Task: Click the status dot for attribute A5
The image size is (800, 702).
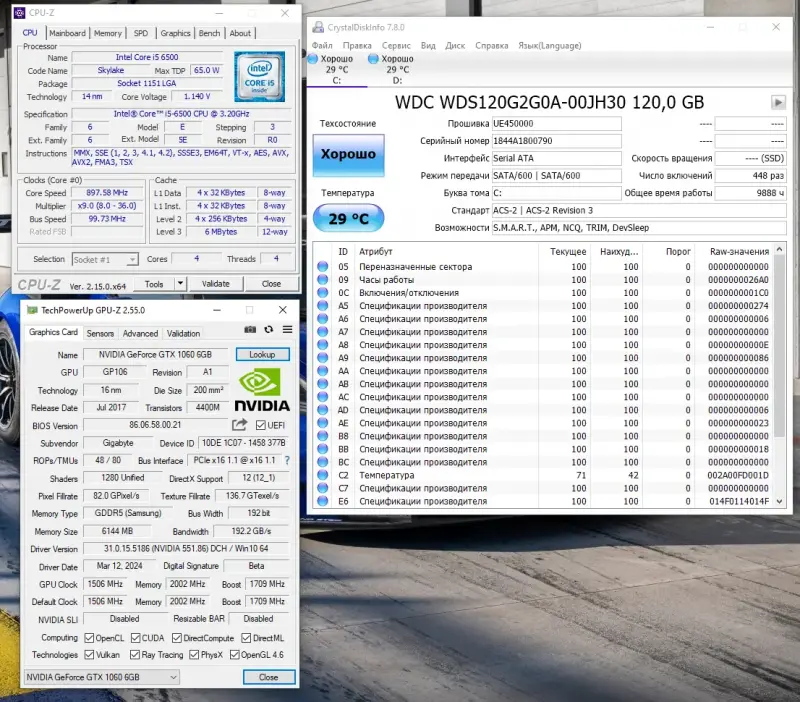Action: (322, 306)
